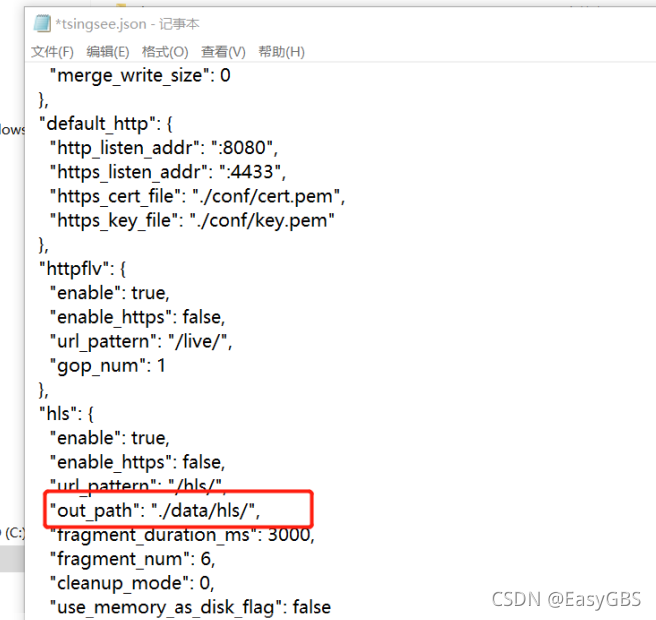656x620 pixels.
Task: Click "enable": true under hls
Action: point(110,438)
